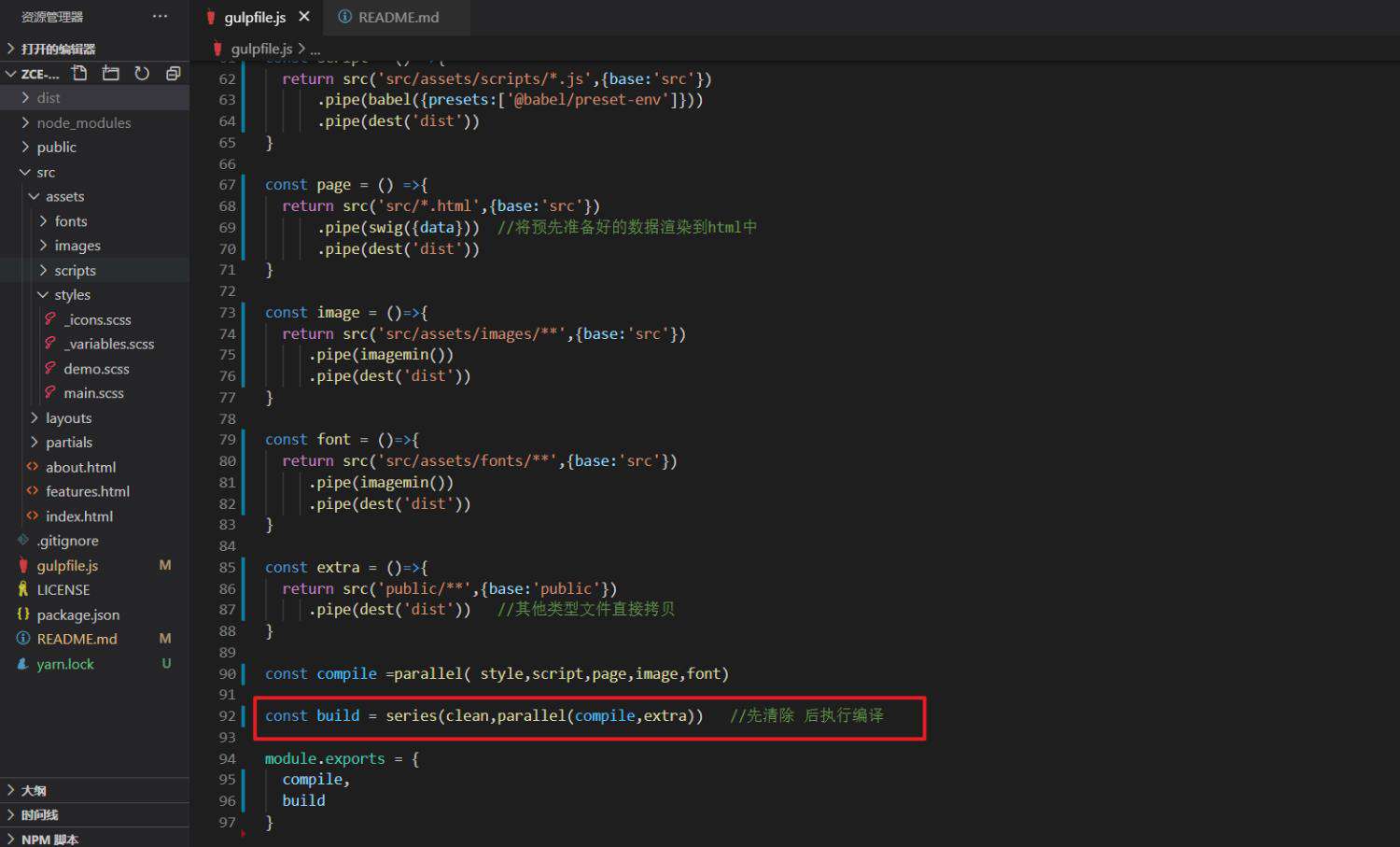Click line number 92 in the gutter
This screenshot has height=847, width=1400.
tap(227, 716)
